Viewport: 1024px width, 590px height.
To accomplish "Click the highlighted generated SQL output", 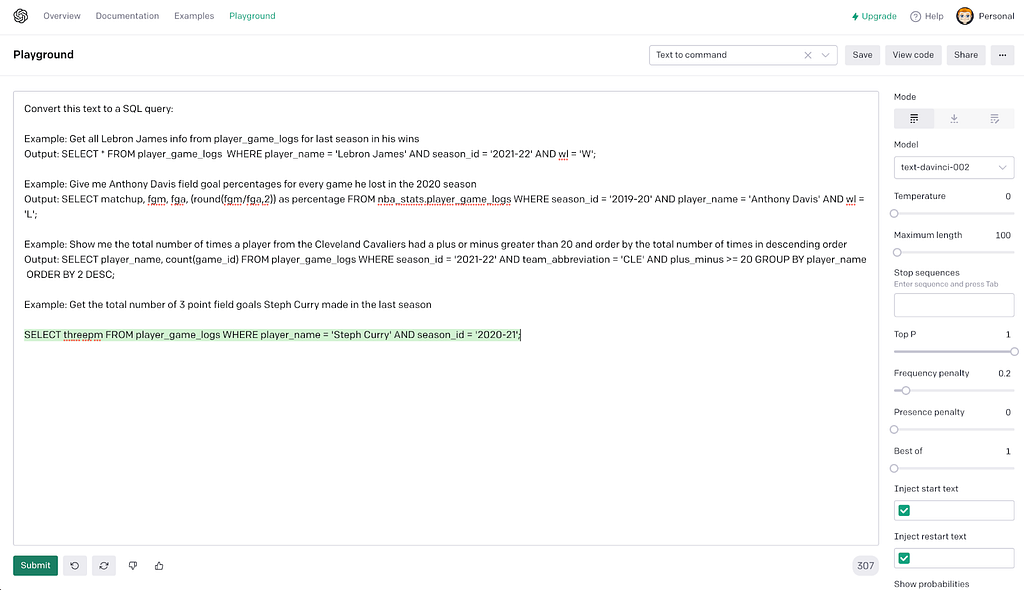I will (272, 335).
